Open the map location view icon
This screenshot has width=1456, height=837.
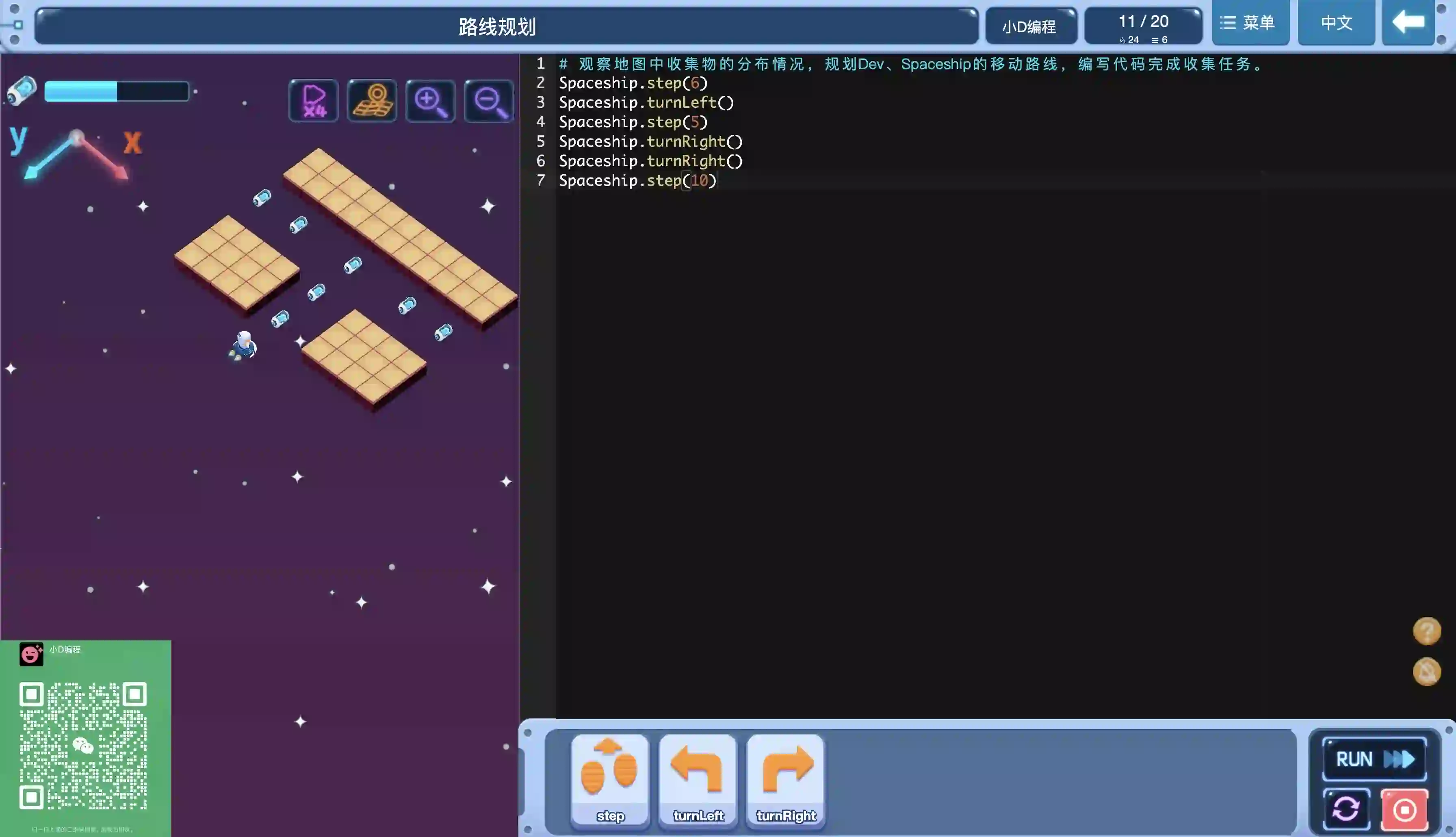(372, 101)
